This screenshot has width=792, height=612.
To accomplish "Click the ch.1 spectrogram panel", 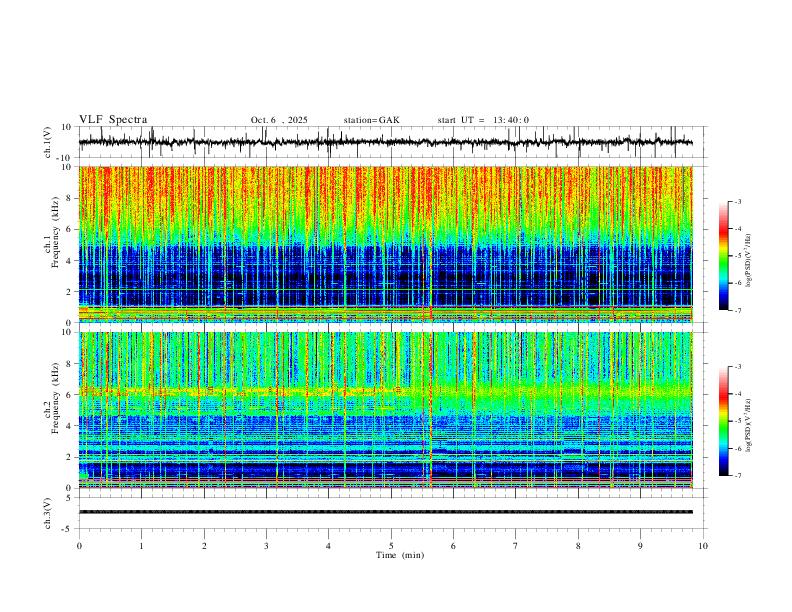I will (x=385, y=244).
